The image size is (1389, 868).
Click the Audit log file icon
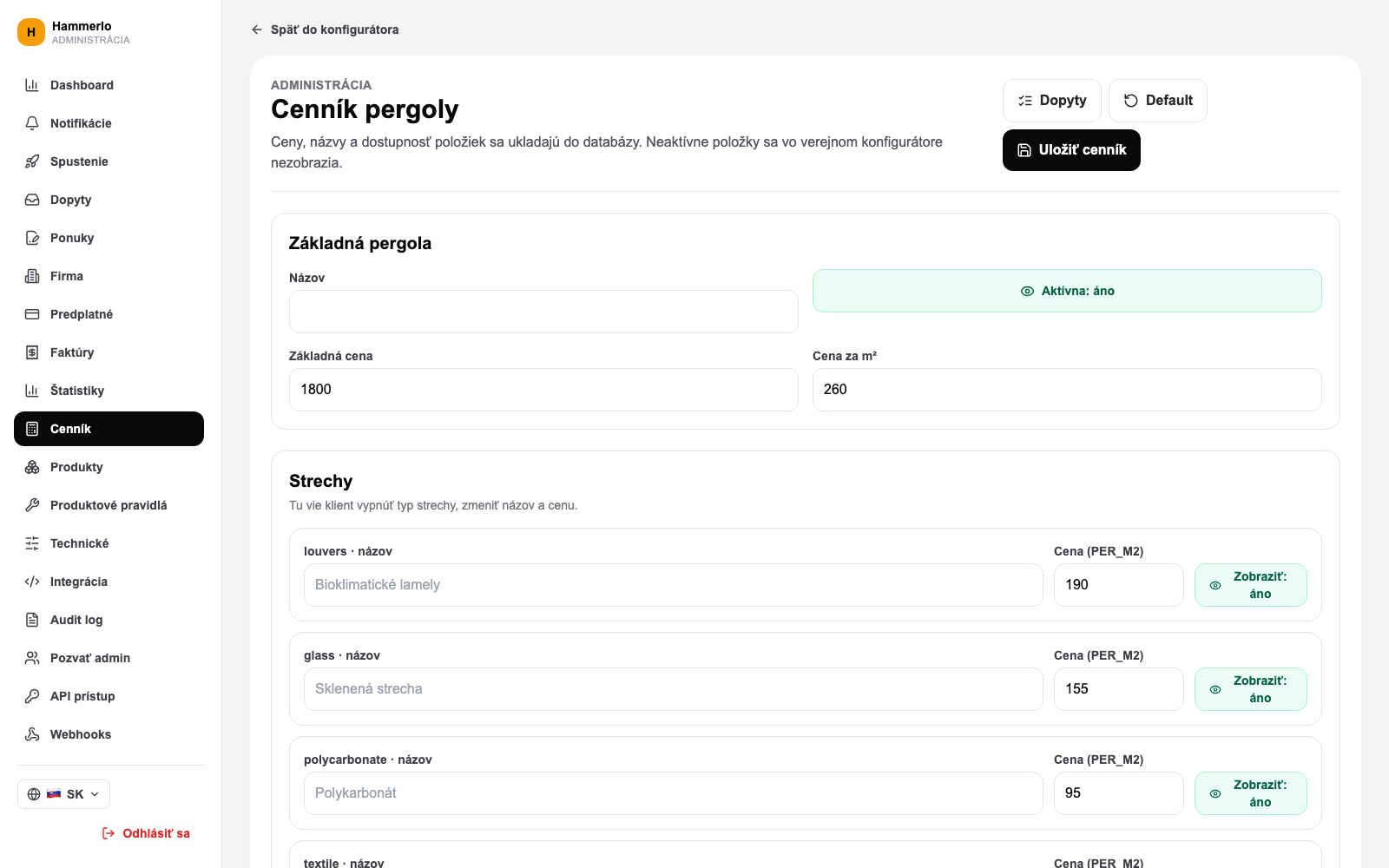point(32,620)
